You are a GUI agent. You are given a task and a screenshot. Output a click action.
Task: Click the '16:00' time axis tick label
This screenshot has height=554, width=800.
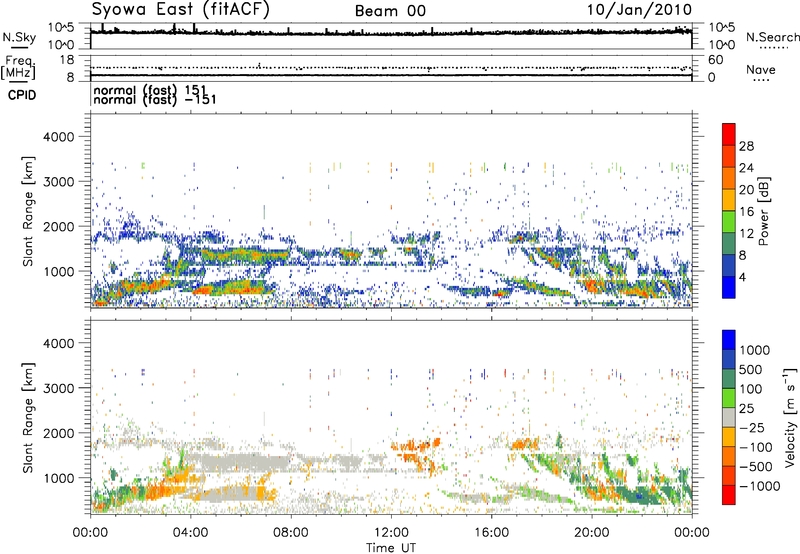[491, 533]
